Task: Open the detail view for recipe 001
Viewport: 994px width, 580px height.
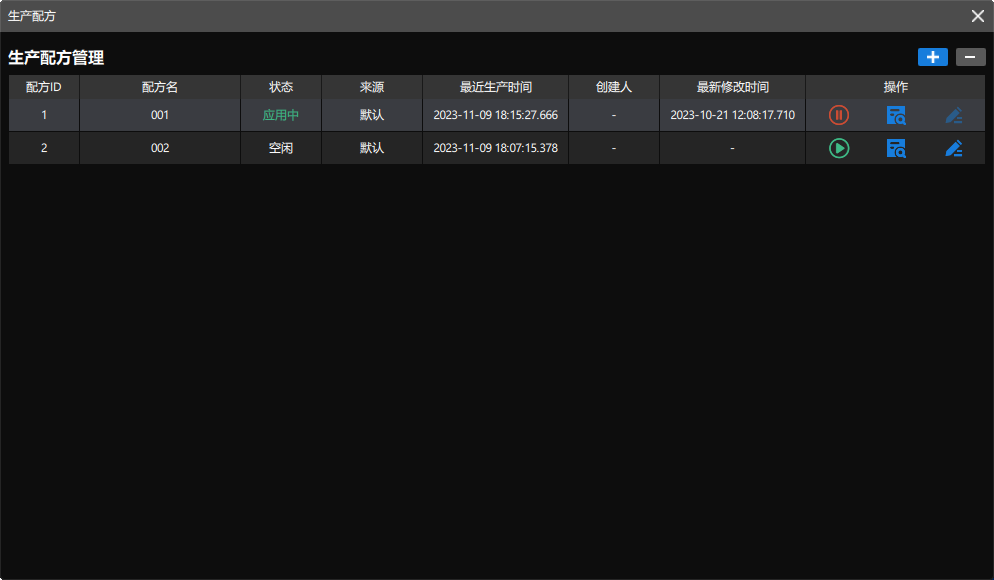Action: [895, 114]
